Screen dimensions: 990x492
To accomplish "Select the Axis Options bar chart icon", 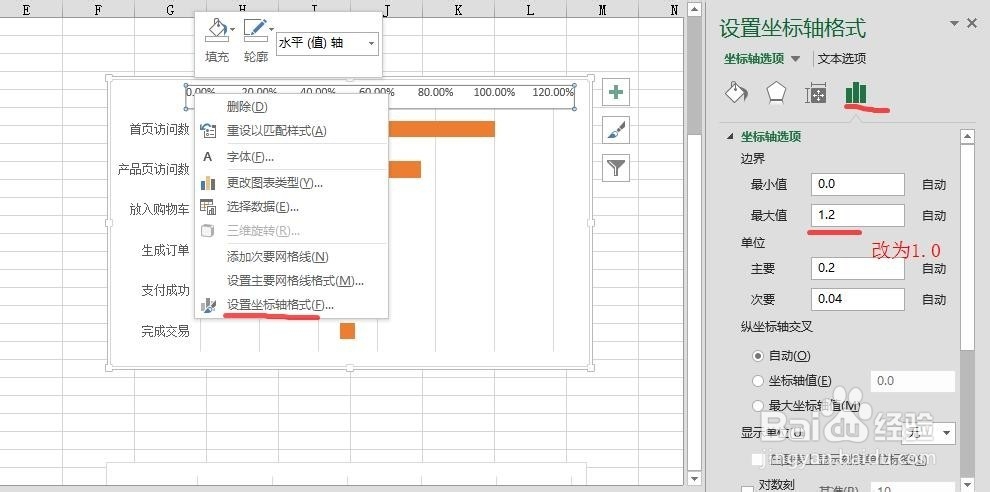I will pyautogui.click(x=856, y=93).
